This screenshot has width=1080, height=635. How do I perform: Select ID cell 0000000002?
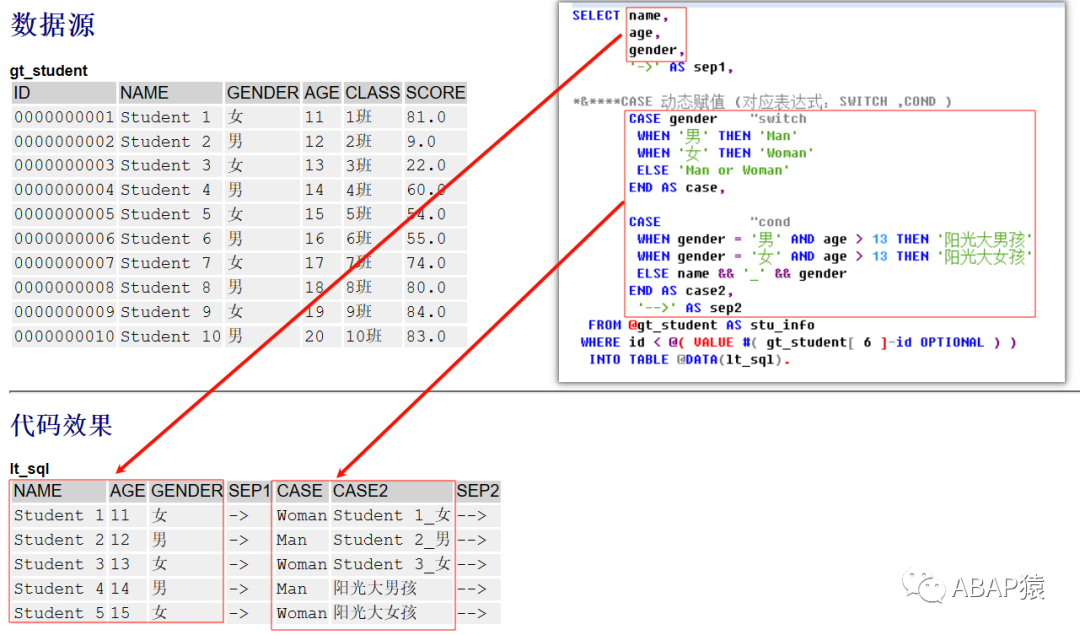(64, 142)
